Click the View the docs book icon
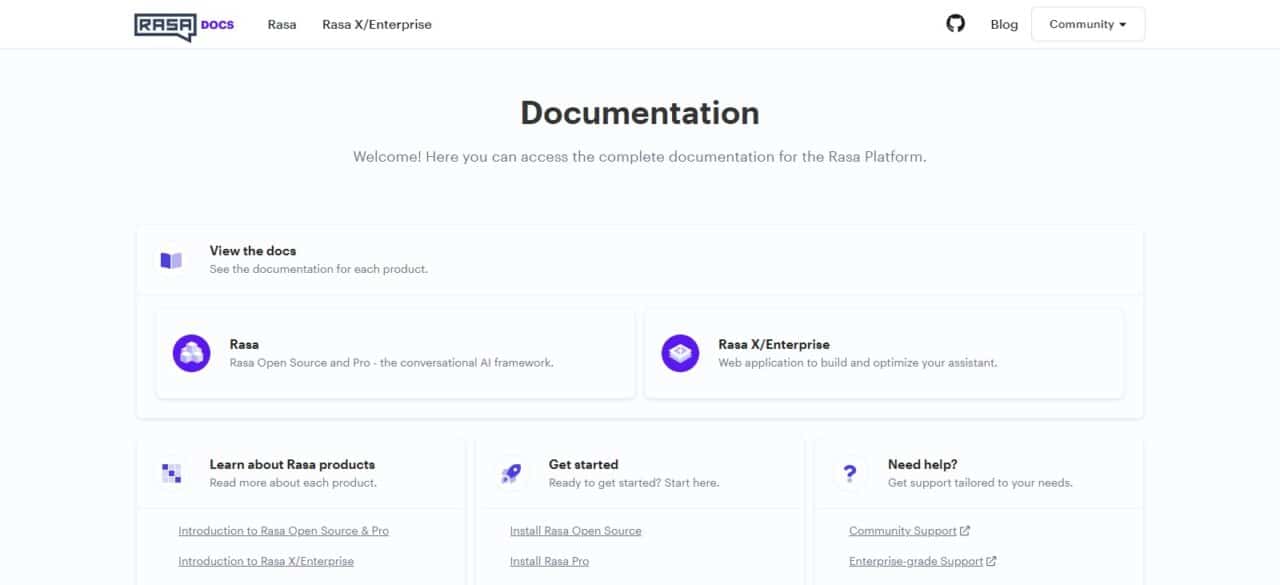 171,260
